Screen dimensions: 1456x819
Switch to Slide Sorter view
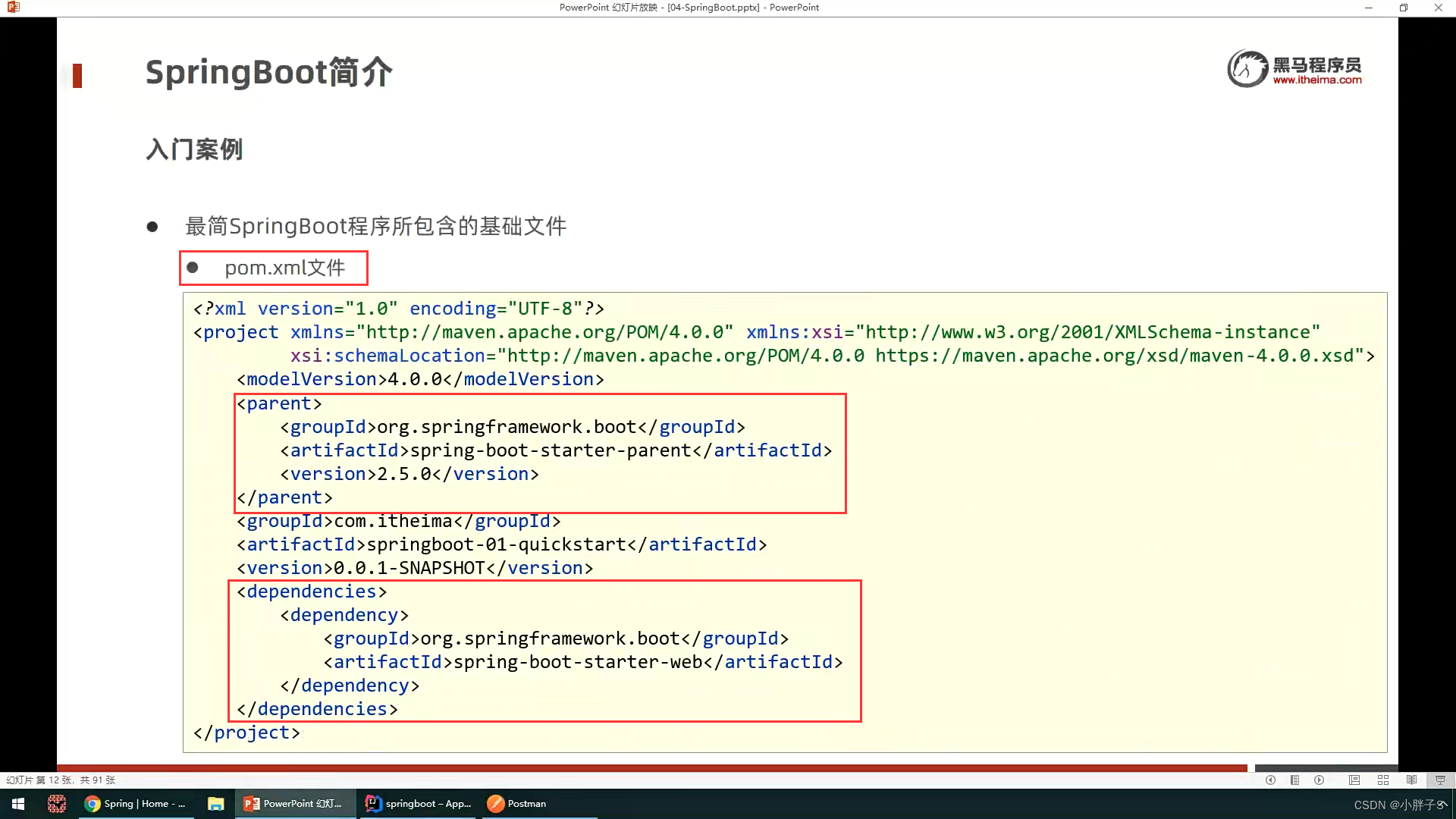tap(1382, 780)
